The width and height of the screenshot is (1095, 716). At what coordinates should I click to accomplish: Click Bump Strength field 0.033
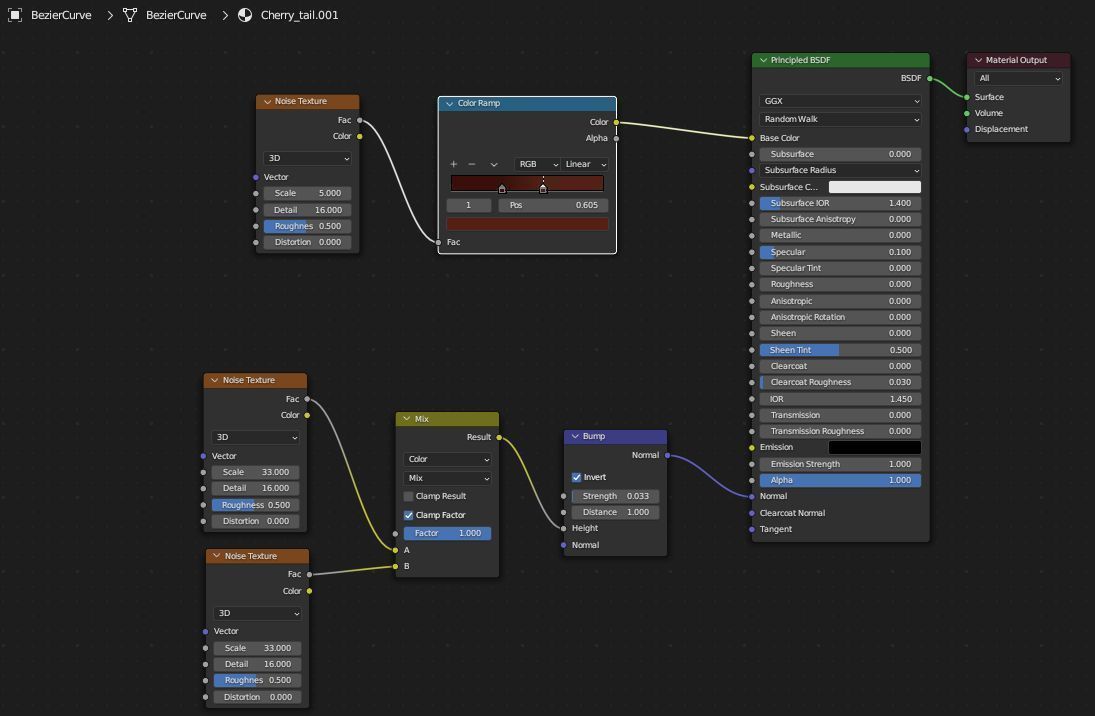tap(615, 497)
